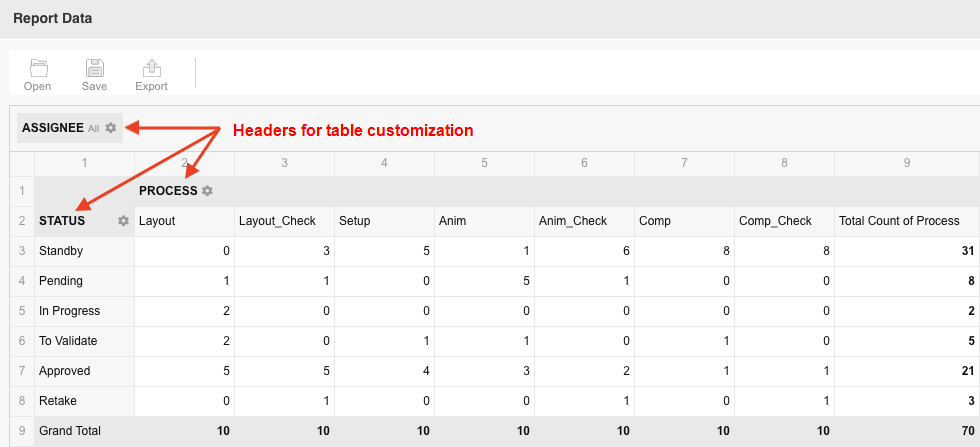
Task: Expand the ASSIGNEE All filter header
Action: (x=69, y=128)
